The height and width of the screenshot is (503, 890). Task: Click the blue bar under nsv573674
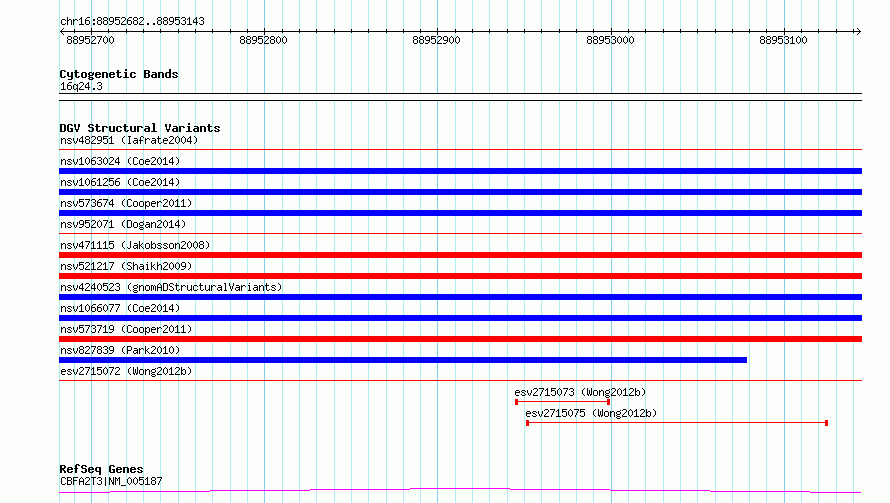[x=460, y=213]
